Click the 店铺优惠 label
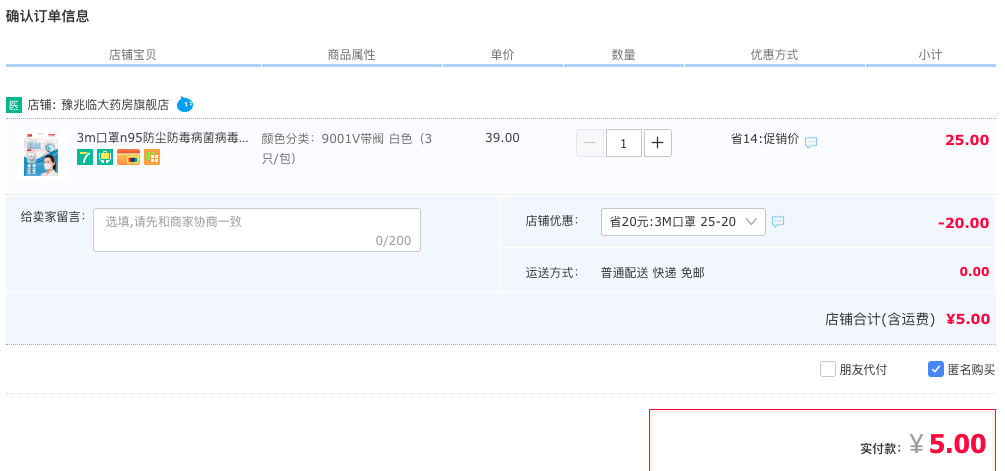1005x471 pixels. pos(552,221)
